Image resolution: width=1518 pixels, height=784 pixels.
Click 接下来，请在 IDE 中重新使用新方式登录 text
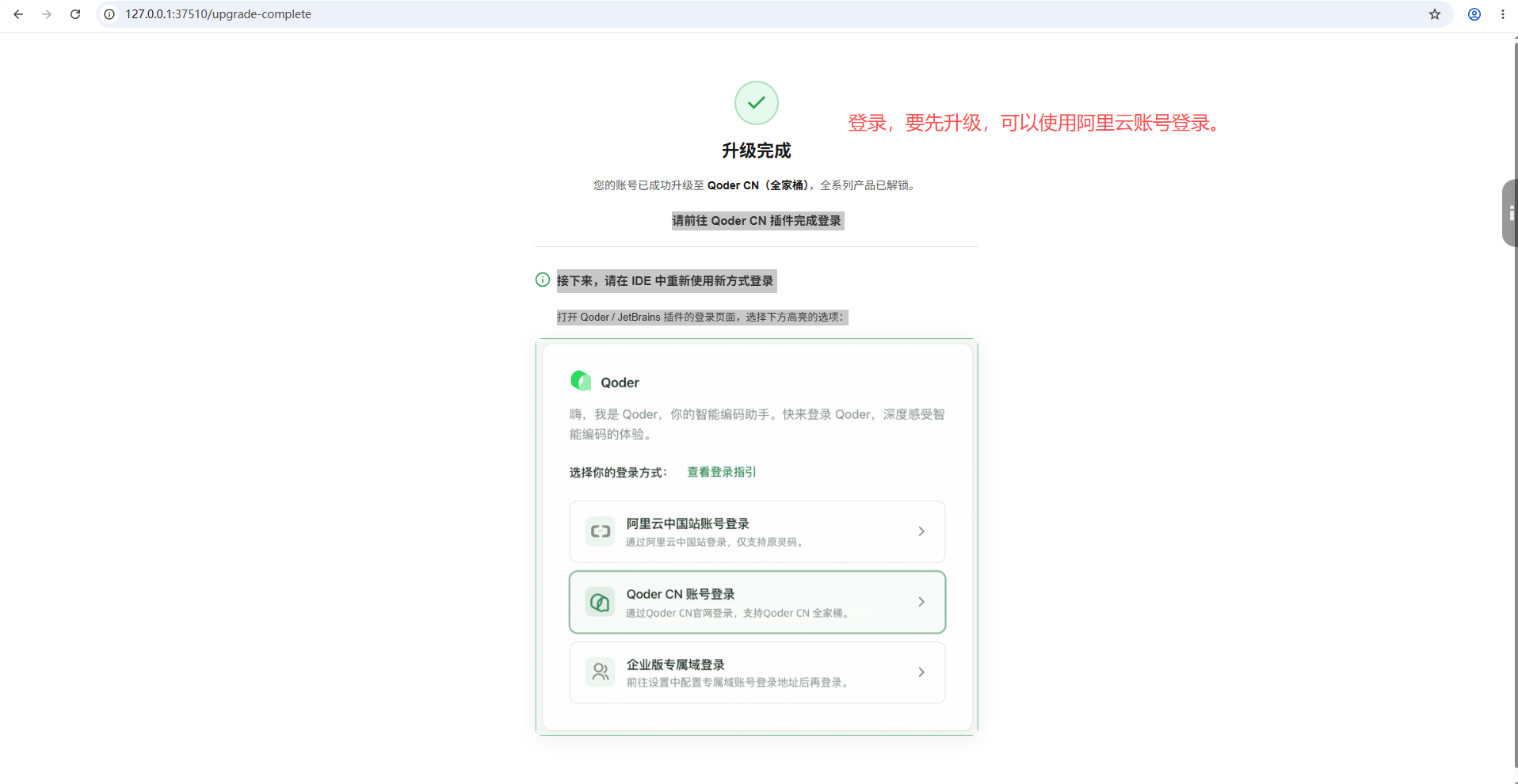click(666, 281)
